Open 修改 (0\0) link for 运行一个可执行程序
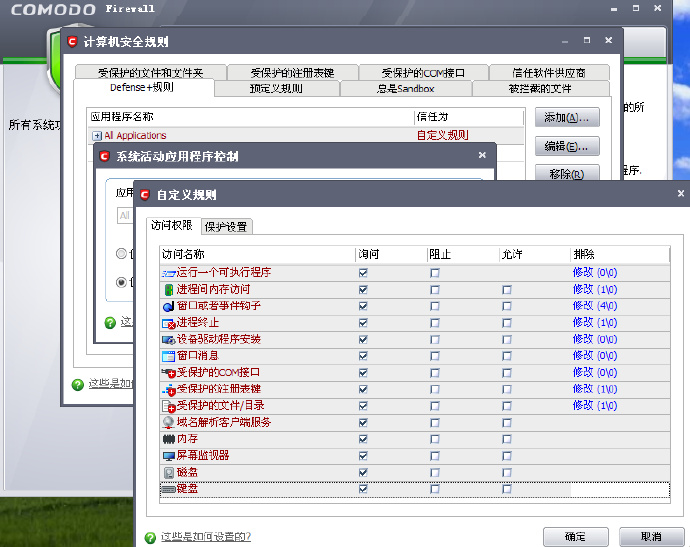 pos(595,273)
